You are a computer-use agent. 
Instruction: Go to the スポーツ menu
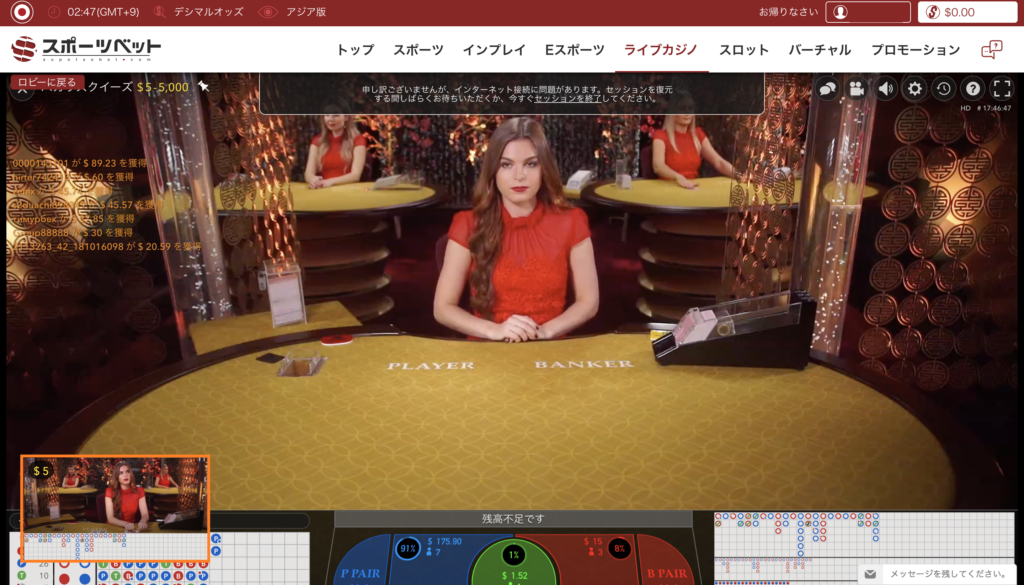click(418, 50)
